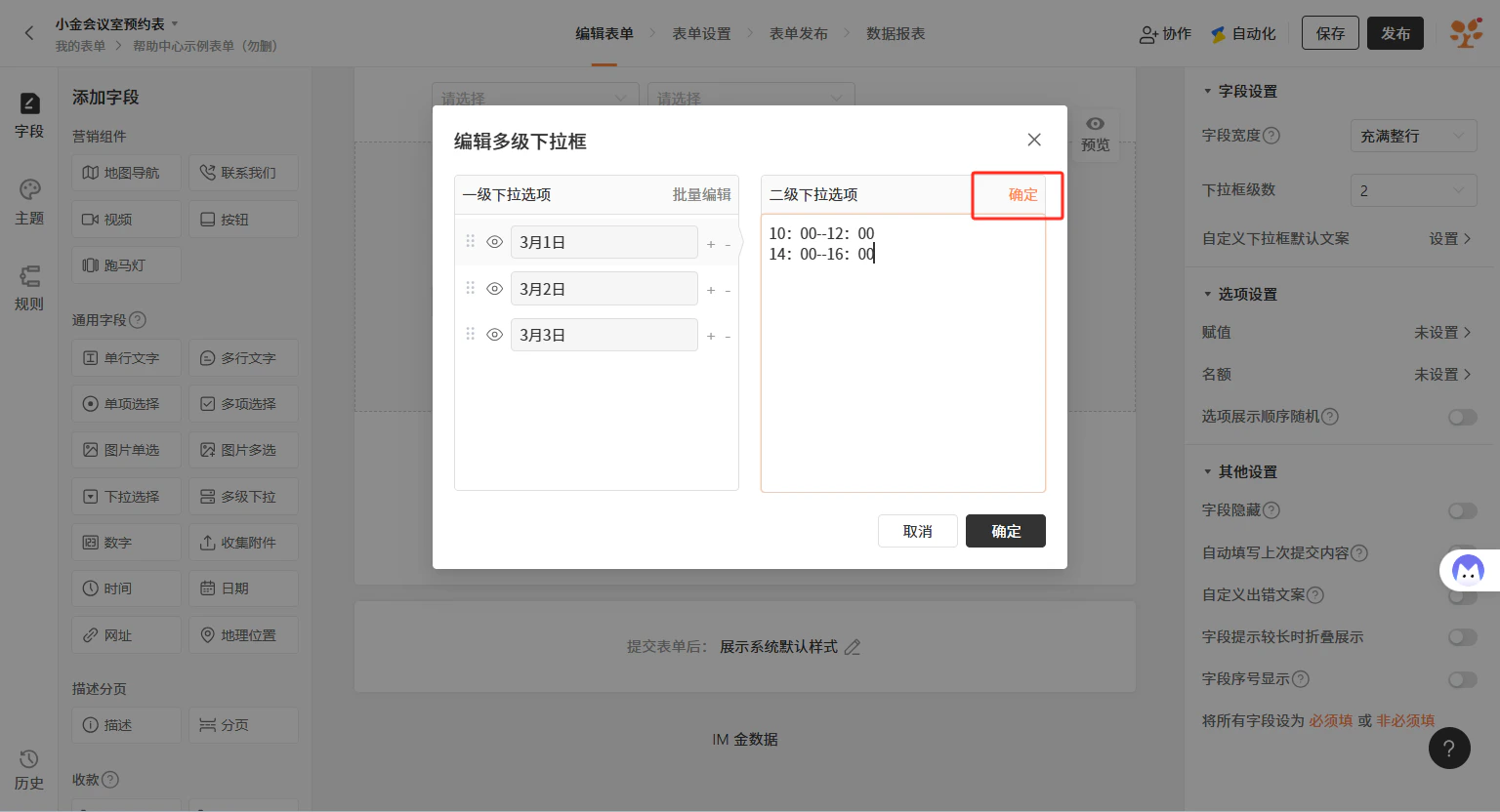Switch to the 表单设置 tab
Screen dimensions: 1500x812
701,33
